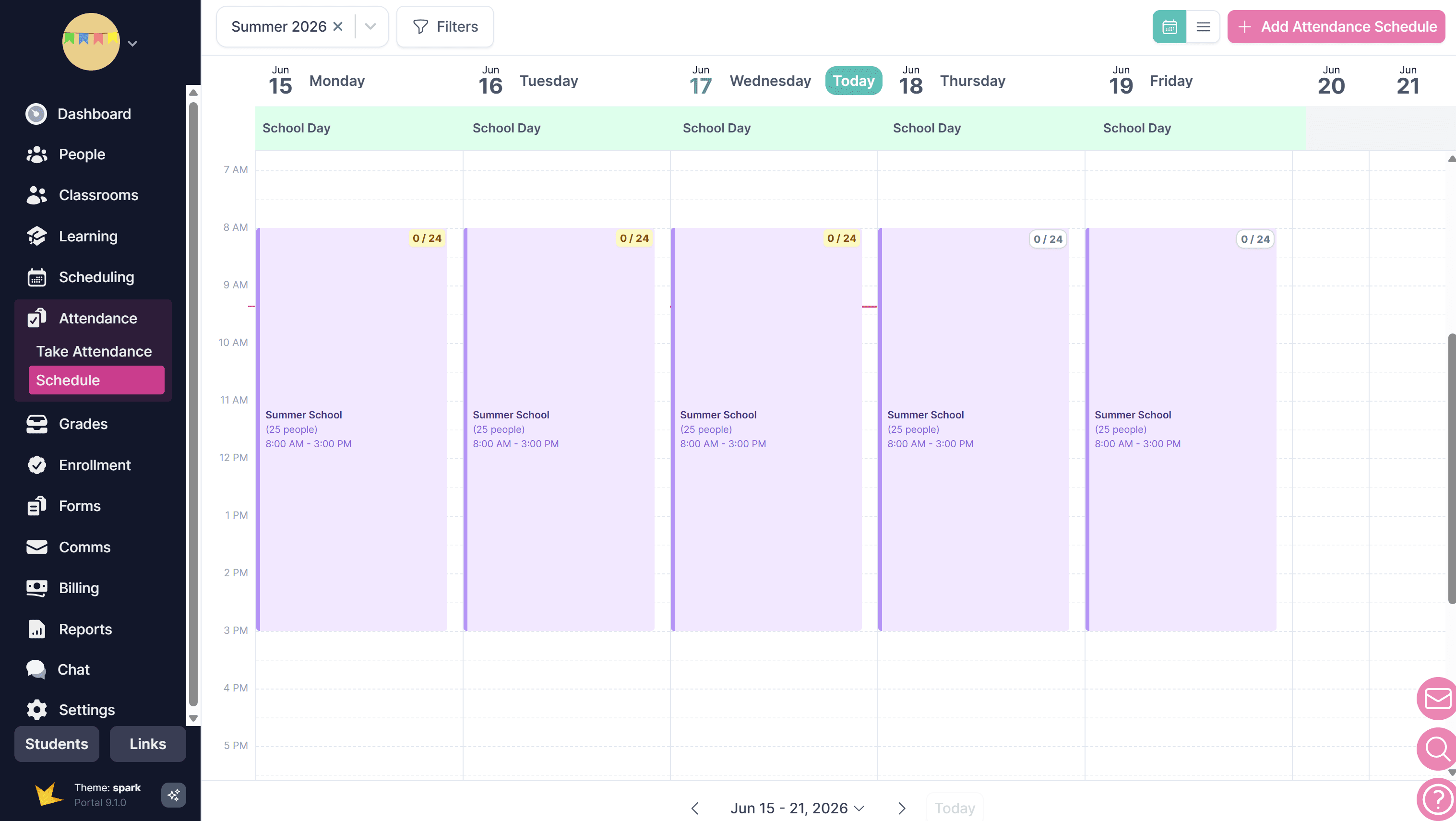The height and width of the screenshot is (821, 1456).
Task: Click the 0 / 24 badge on Thursday
Action: click(1048, 239)
